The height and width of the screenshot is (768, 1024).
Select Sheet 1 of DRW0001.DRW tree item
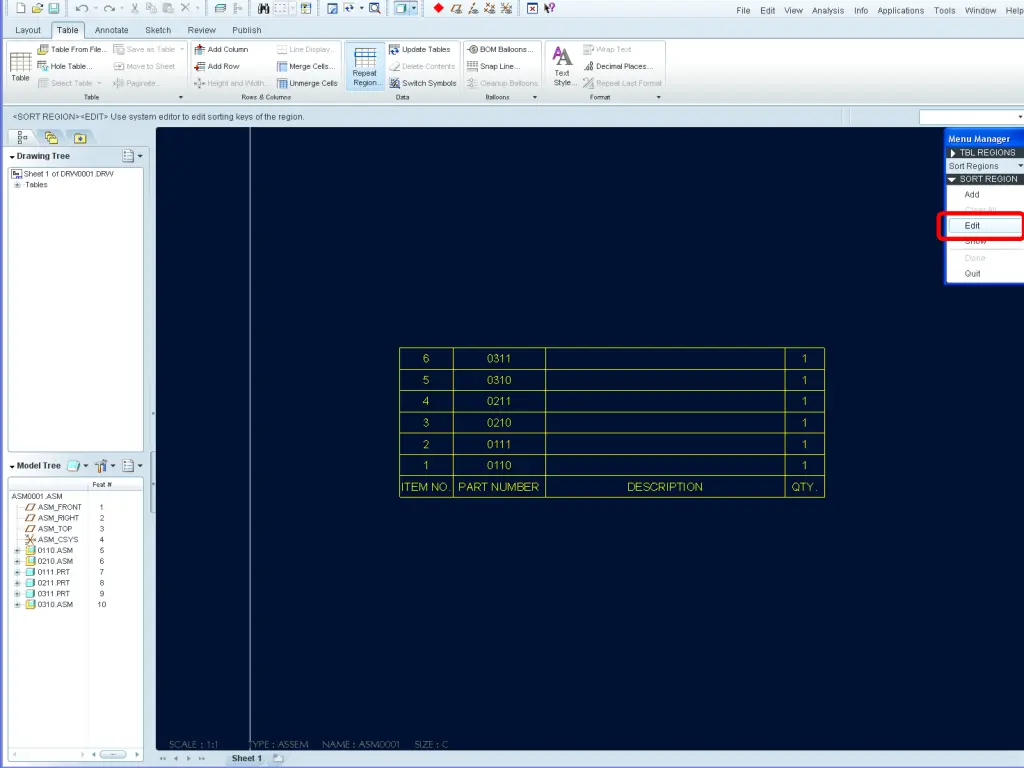(x=63, y=174)
